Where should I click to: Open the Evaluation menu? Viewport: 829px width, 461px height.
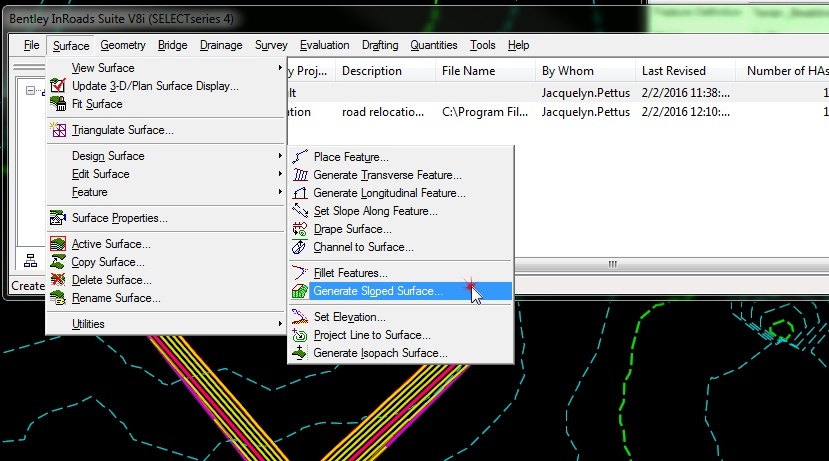coord(325,45)
